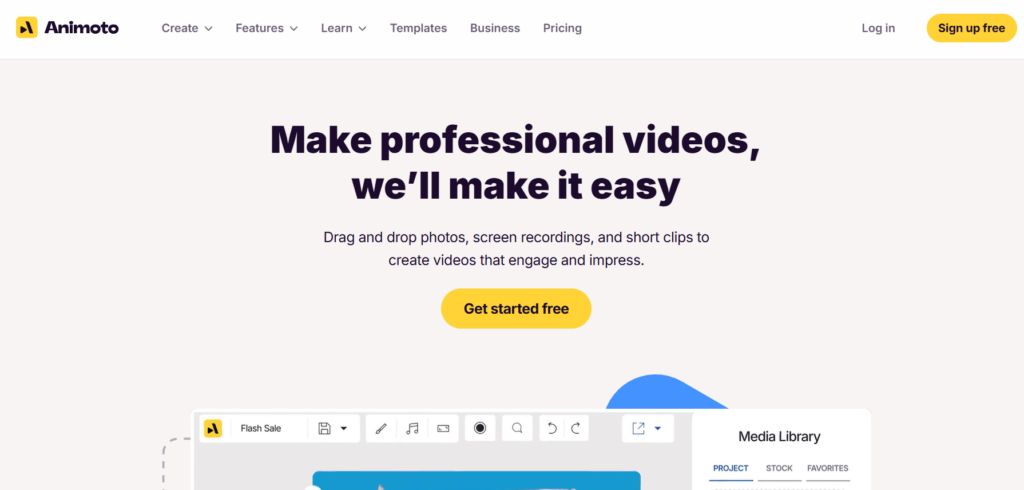Click the Media Library heading

click(x=779, y=436)
